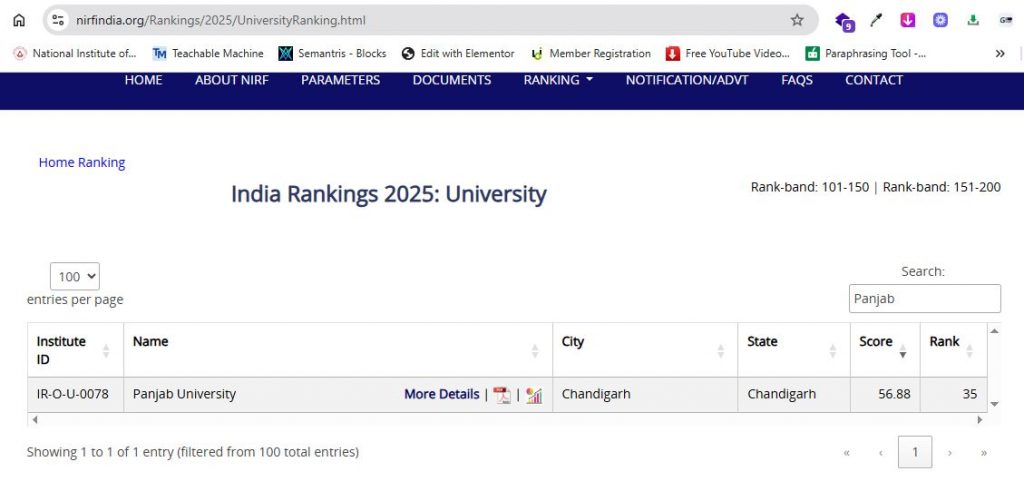Go to the PARAMETERS menu item
Screen dimensions: 1024x491
[340, 80]
